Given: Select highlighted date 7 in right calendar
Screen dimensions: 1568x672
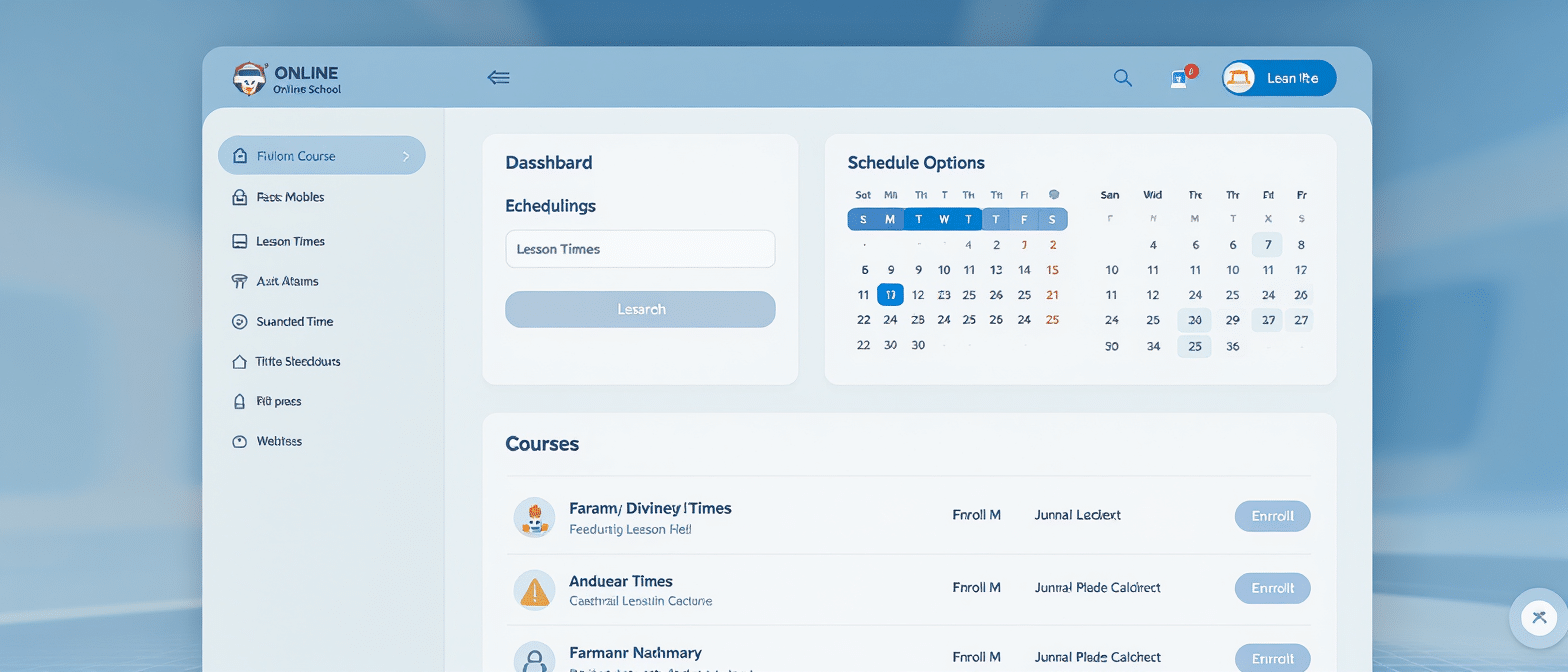Looking at the screenshot, I should [x=1267, y=244].
